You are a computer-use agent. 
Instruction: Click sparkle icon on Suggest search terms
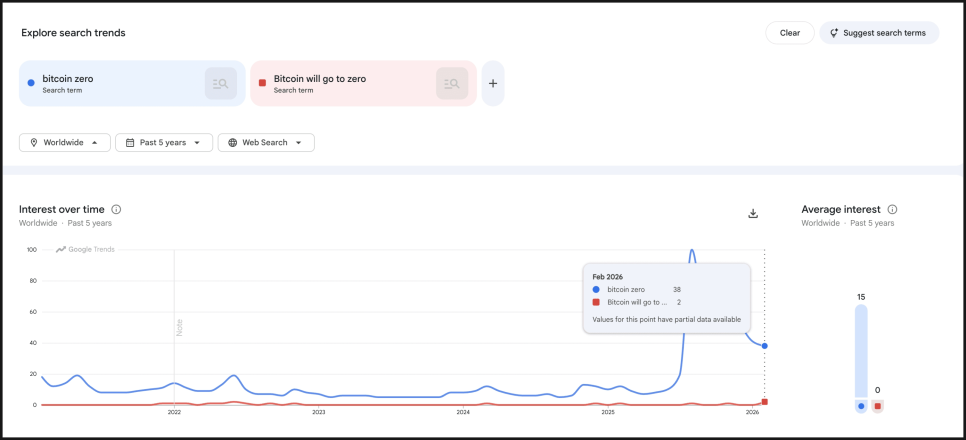pos(834,33)
